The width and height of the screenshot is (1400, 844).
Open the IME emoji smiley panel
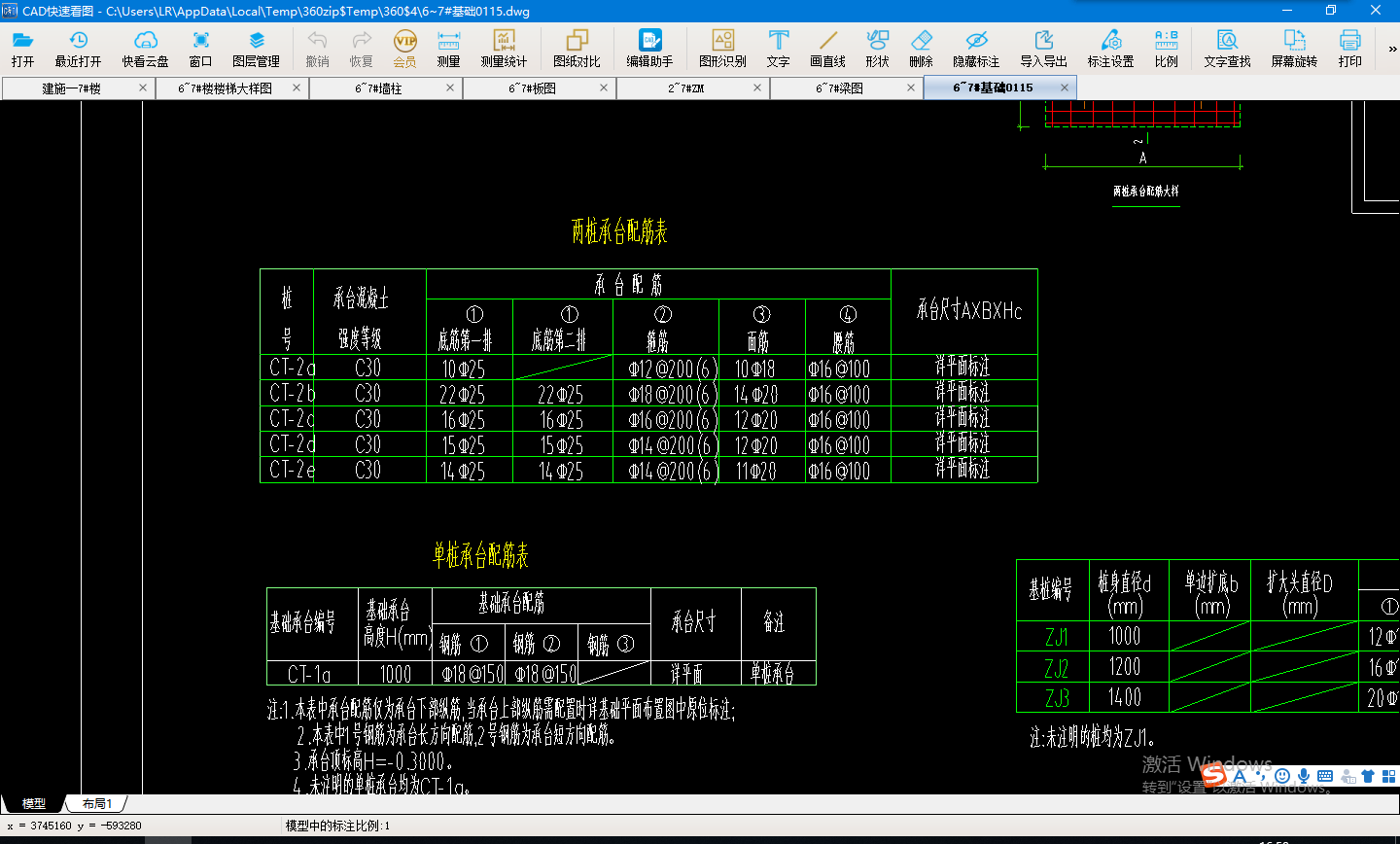click(x=1282, y=776)
